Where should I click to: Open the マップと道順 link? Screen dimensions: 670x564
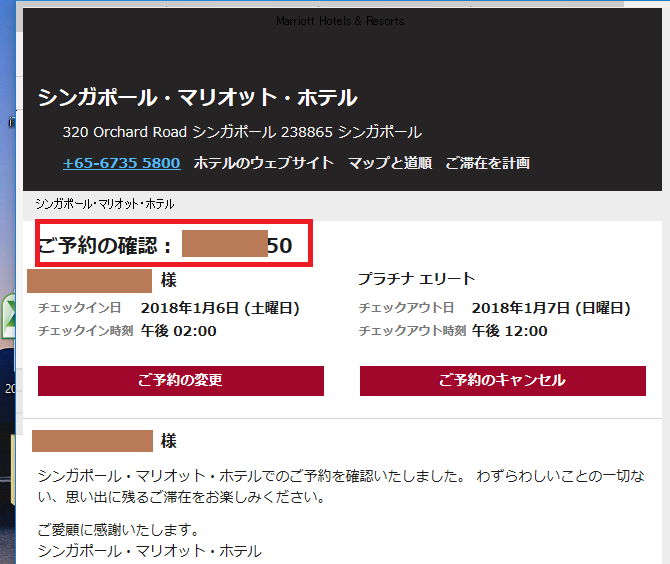pyautogui.click(x=390, y=163)
